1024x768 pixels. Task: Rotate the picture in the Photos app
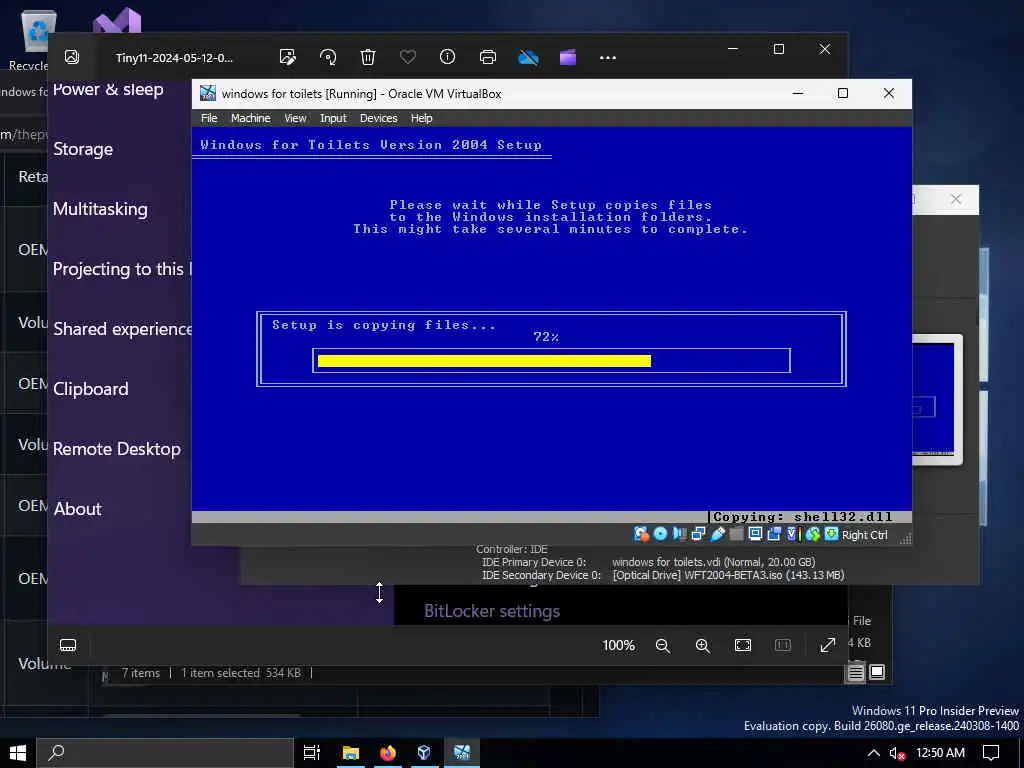tap(328, 57)
